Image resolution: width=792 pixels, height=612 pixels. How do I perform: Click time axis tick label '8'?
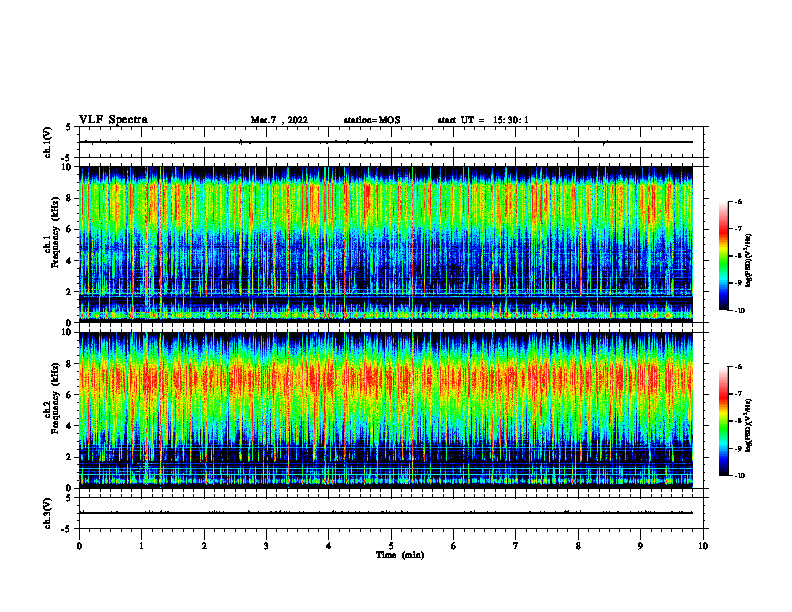(x=578, y=546)
